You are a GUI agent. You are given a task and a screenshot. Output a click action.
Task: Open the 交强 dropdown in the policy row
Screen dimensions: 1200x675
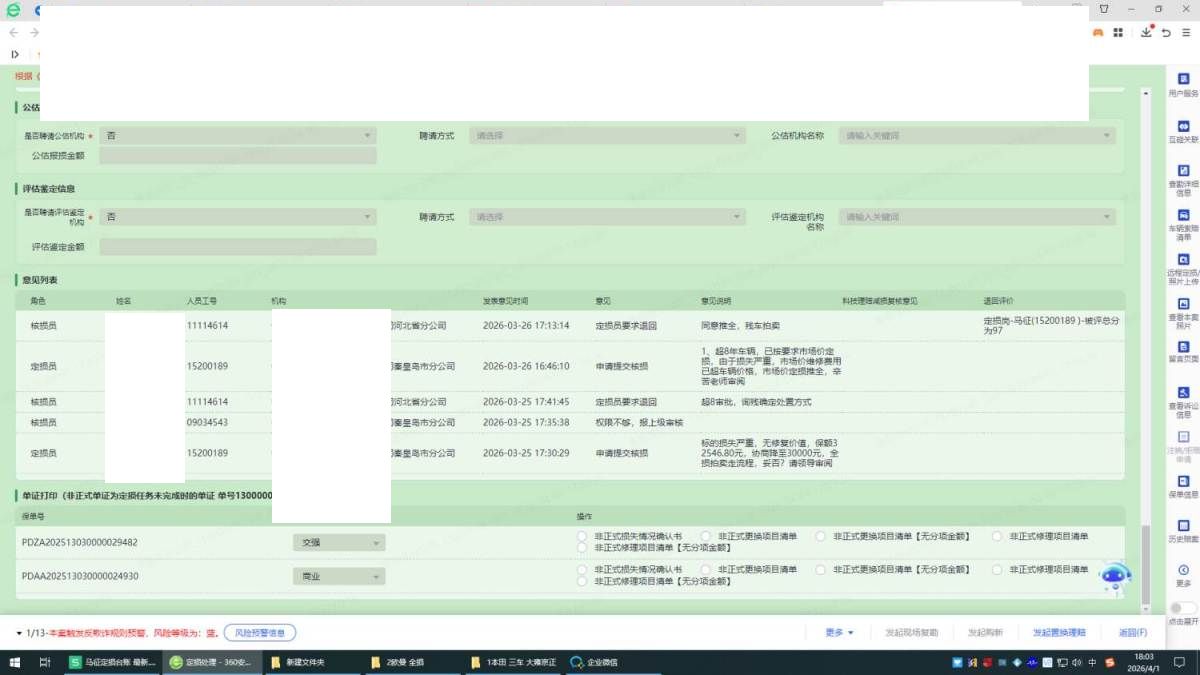pyautogui.click(x=338, y=543)
